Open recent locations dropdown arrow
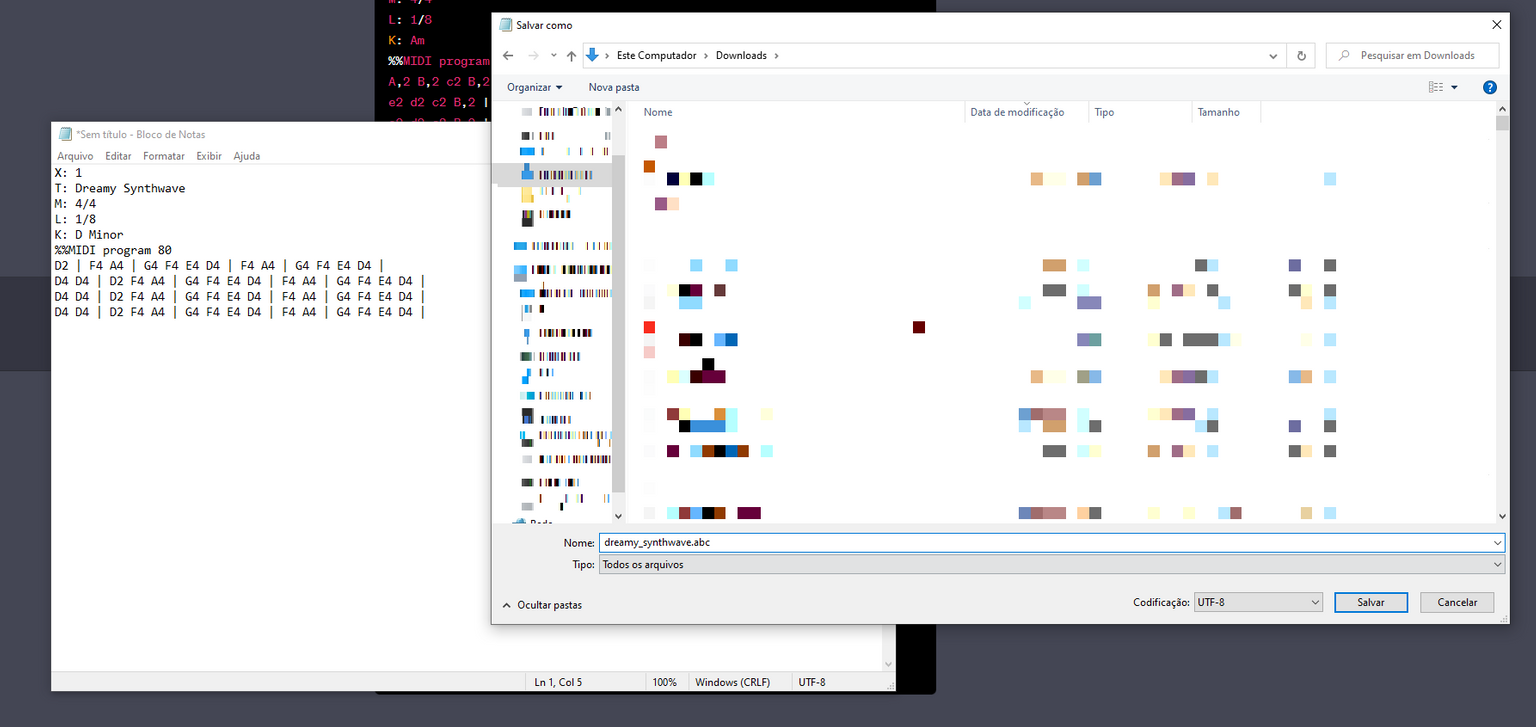 point(553,56)
